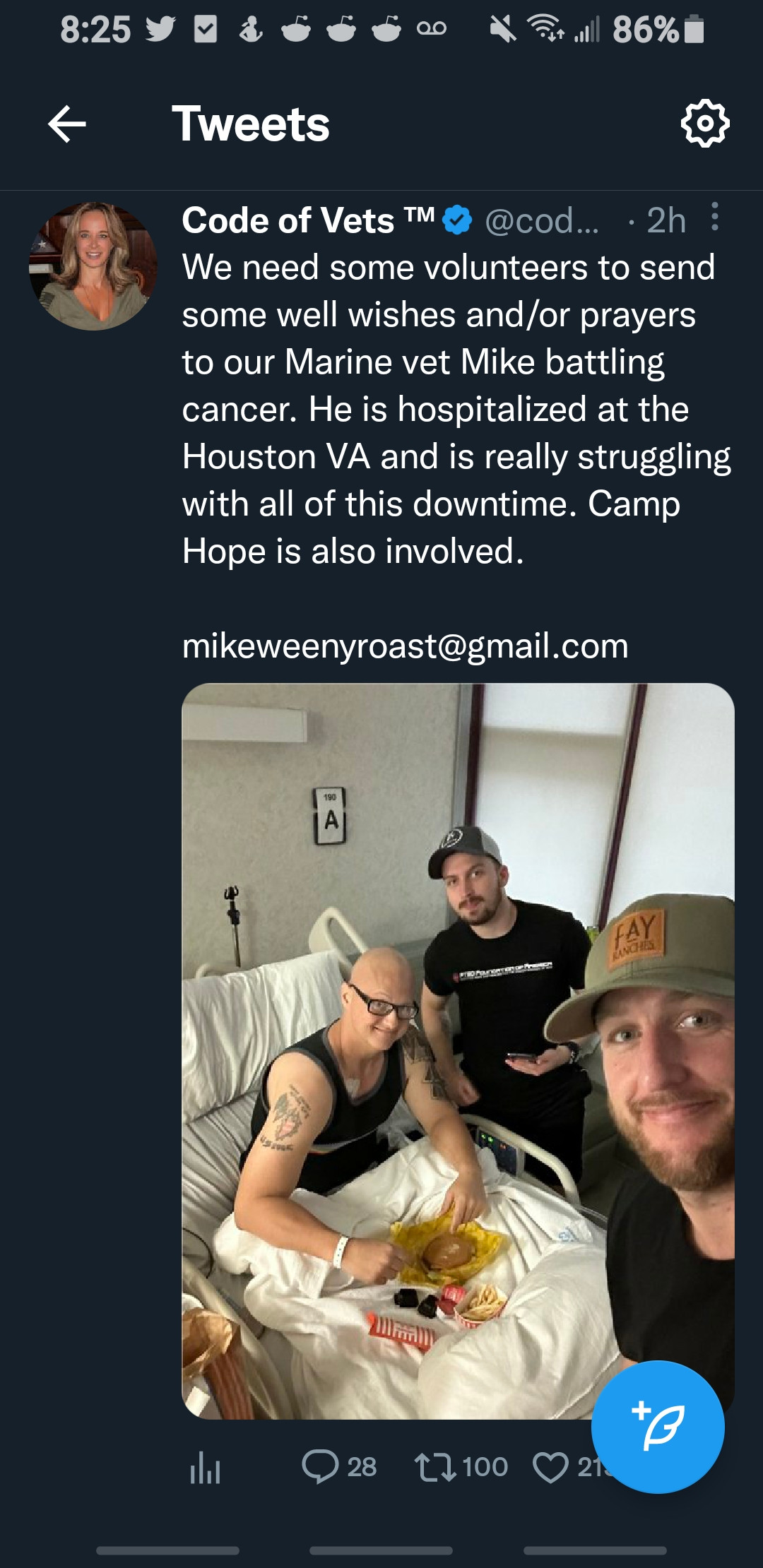This screenshot has height=1568, width=763.
Task: Tap the back arrow
Action: tap(67, 124)
